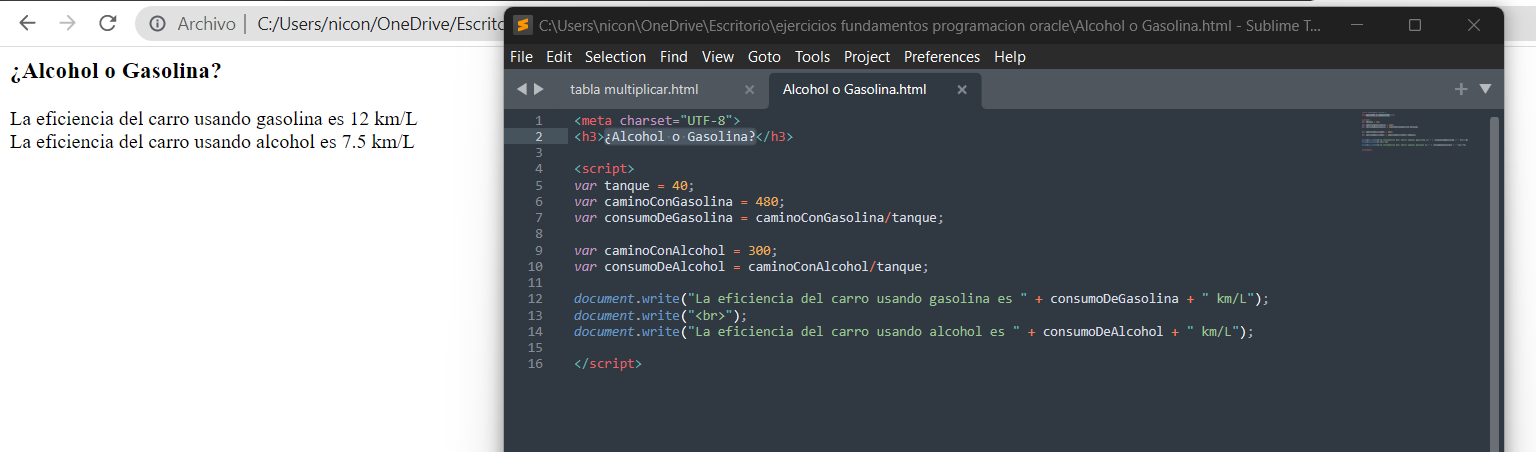Navigate to previous tab with left arrow
This screenshot has width=1536, height=452.
pyautogui.click(x=521, y=89)
